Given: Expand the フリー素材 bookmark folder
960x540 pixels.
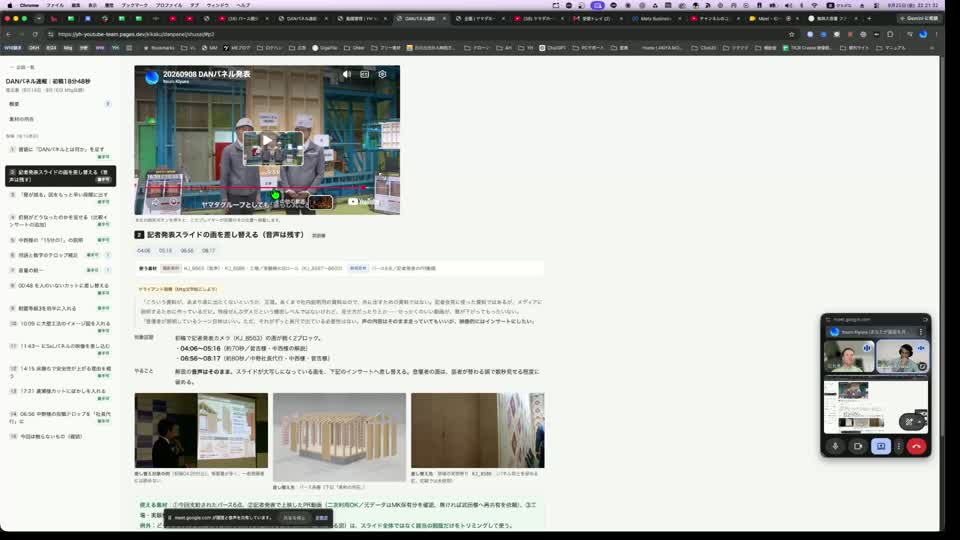Looking at the screenshot, I should pyautogui.click(x=386, y=48).
